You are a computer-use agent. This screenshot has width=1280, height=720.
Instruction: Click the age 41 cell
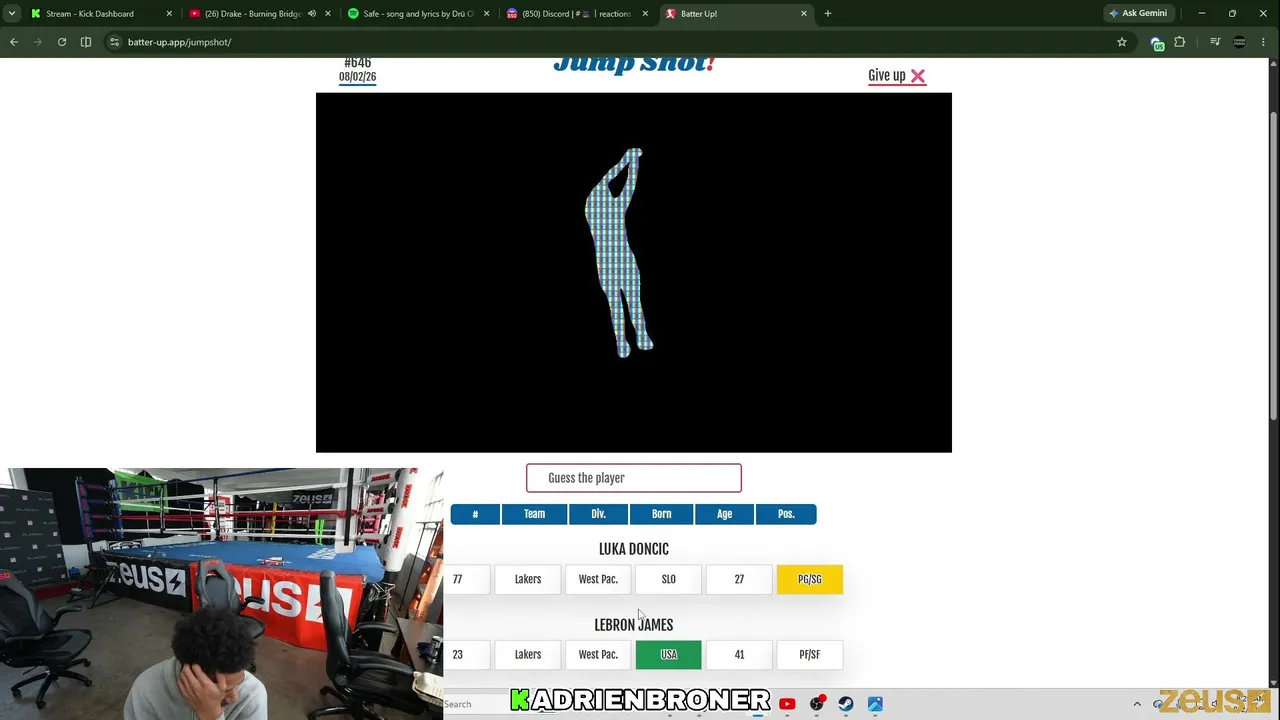[x=739, y=655]
